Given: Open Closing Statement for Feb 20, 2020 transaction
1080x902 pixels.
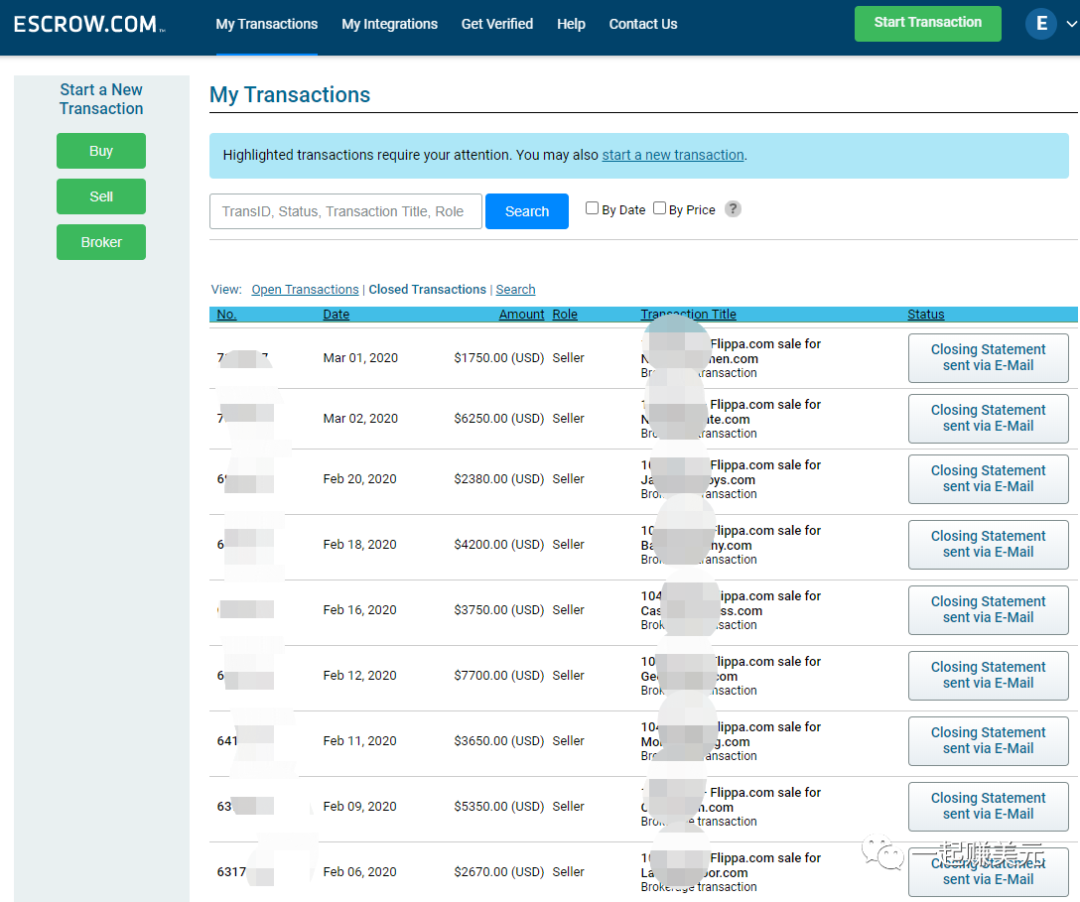Looking at the screenshot, I should pyautogui.click(x=988, y=479).
